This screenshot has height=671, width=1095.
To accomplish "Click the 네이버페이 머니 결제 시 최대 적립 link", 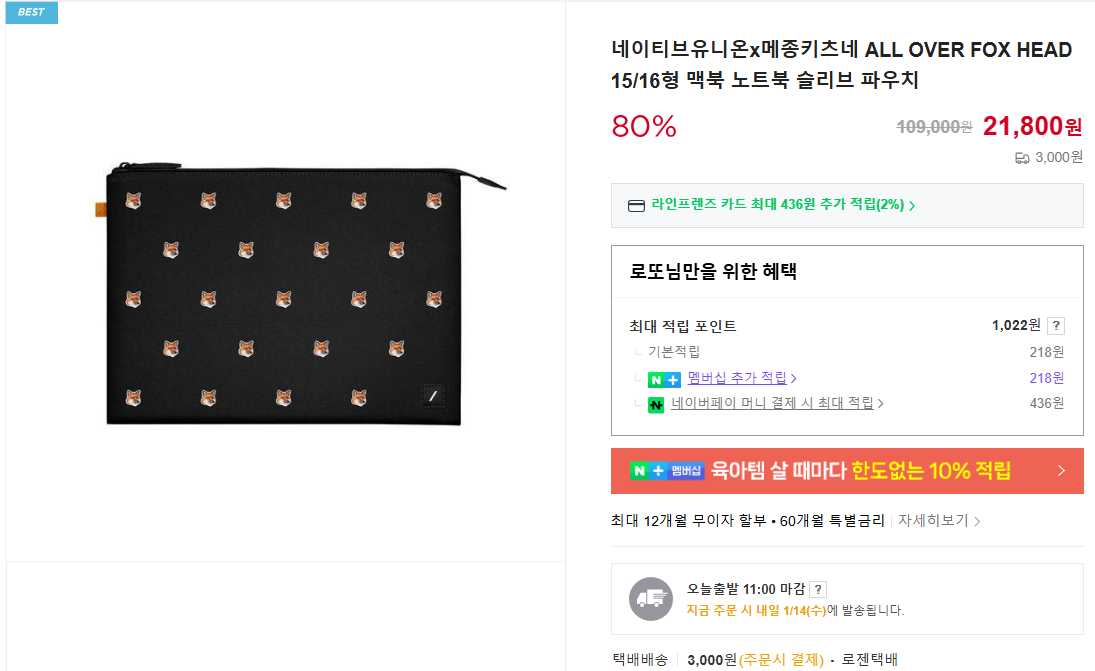I will pyautogui.click(x=774, y=403).
